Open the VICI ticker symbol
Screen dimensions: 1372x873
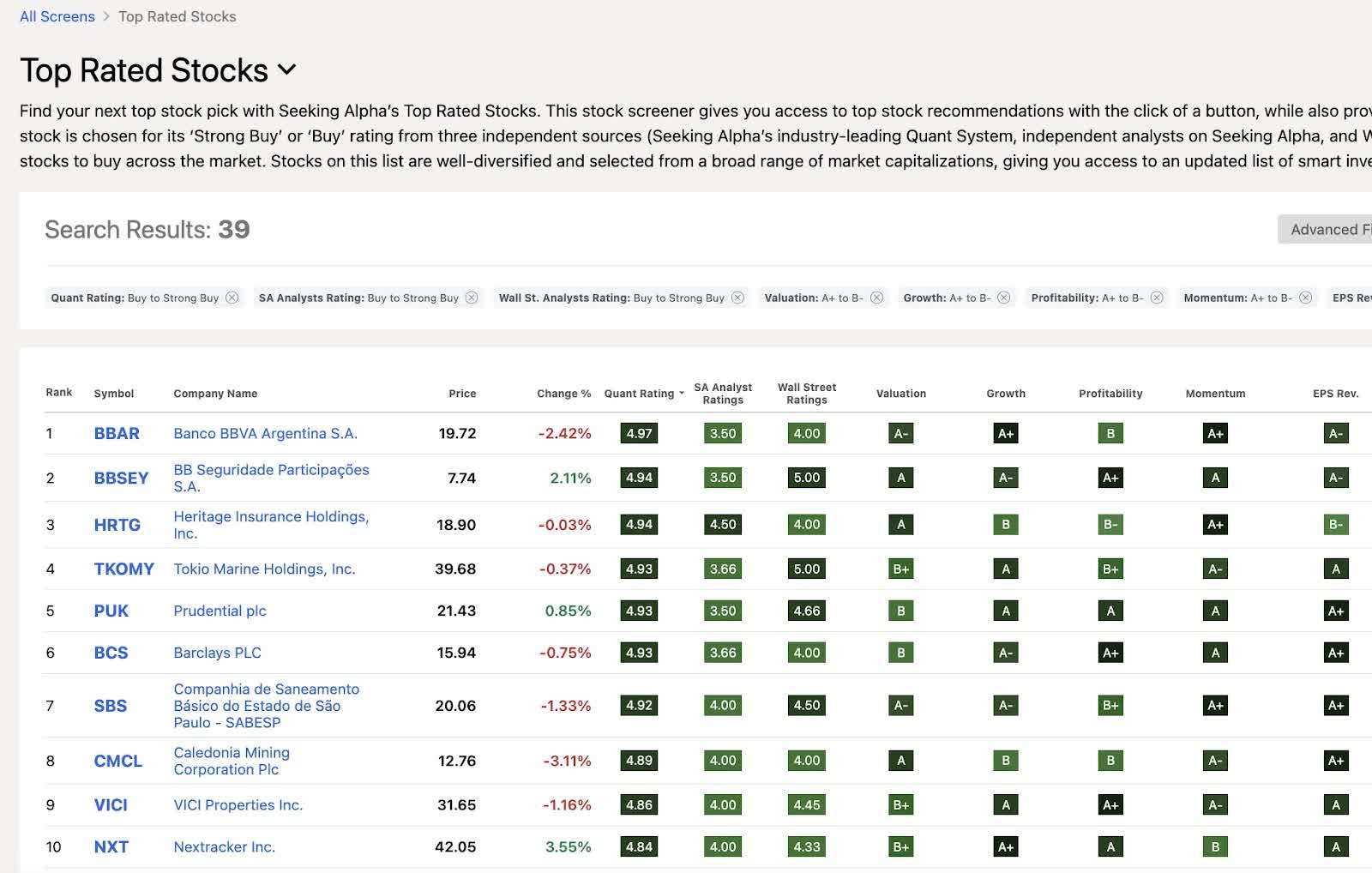[111, 805]
